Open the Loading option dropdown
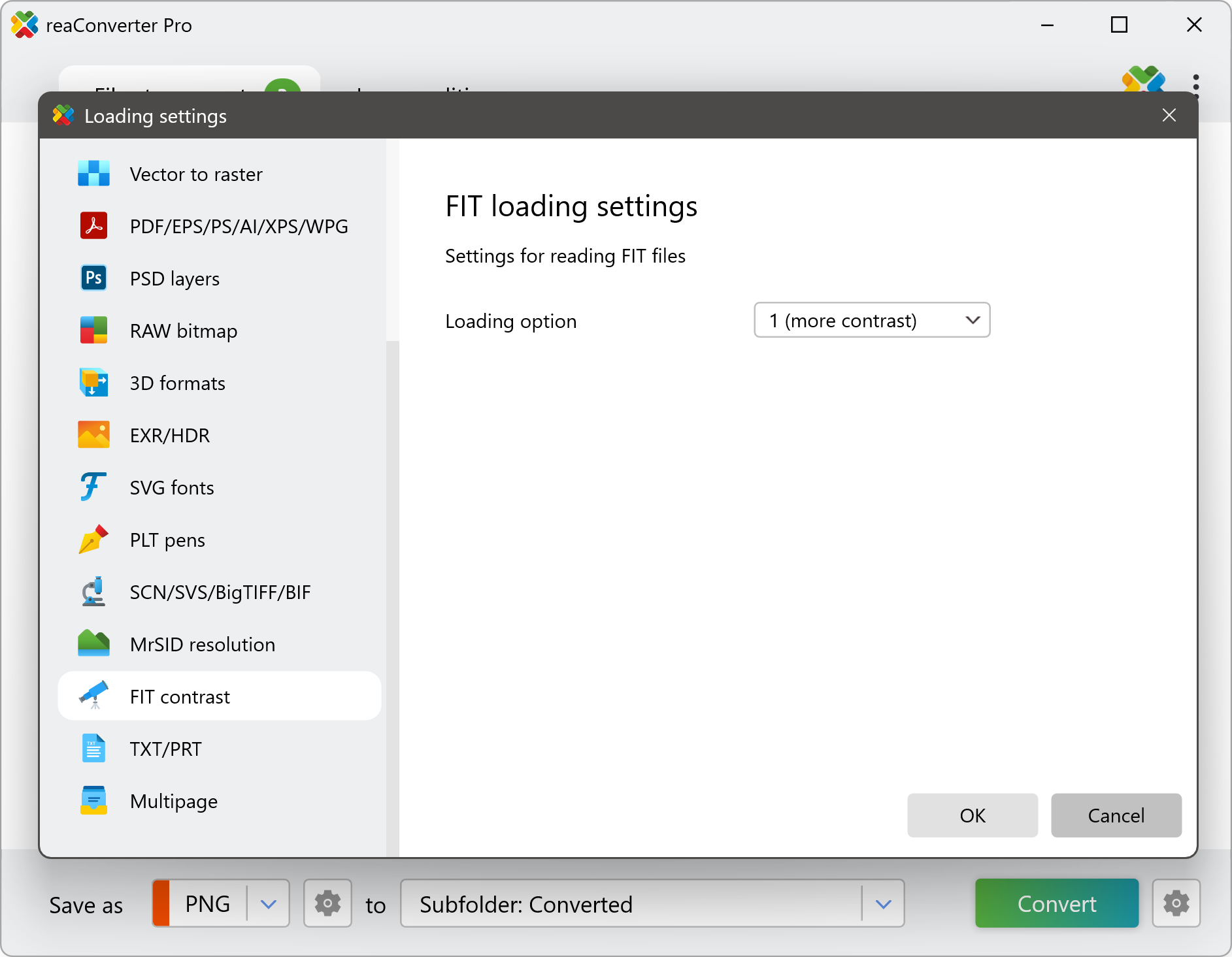The height and width of the screenshot is (957, 1232). click(x=871, y=320)
